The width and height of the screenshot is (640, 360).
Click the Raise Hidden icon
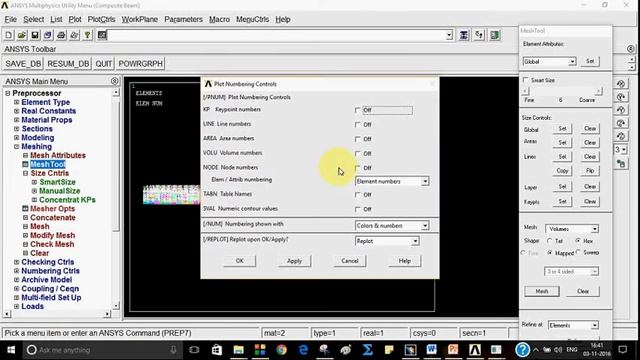tap(464, 35)
